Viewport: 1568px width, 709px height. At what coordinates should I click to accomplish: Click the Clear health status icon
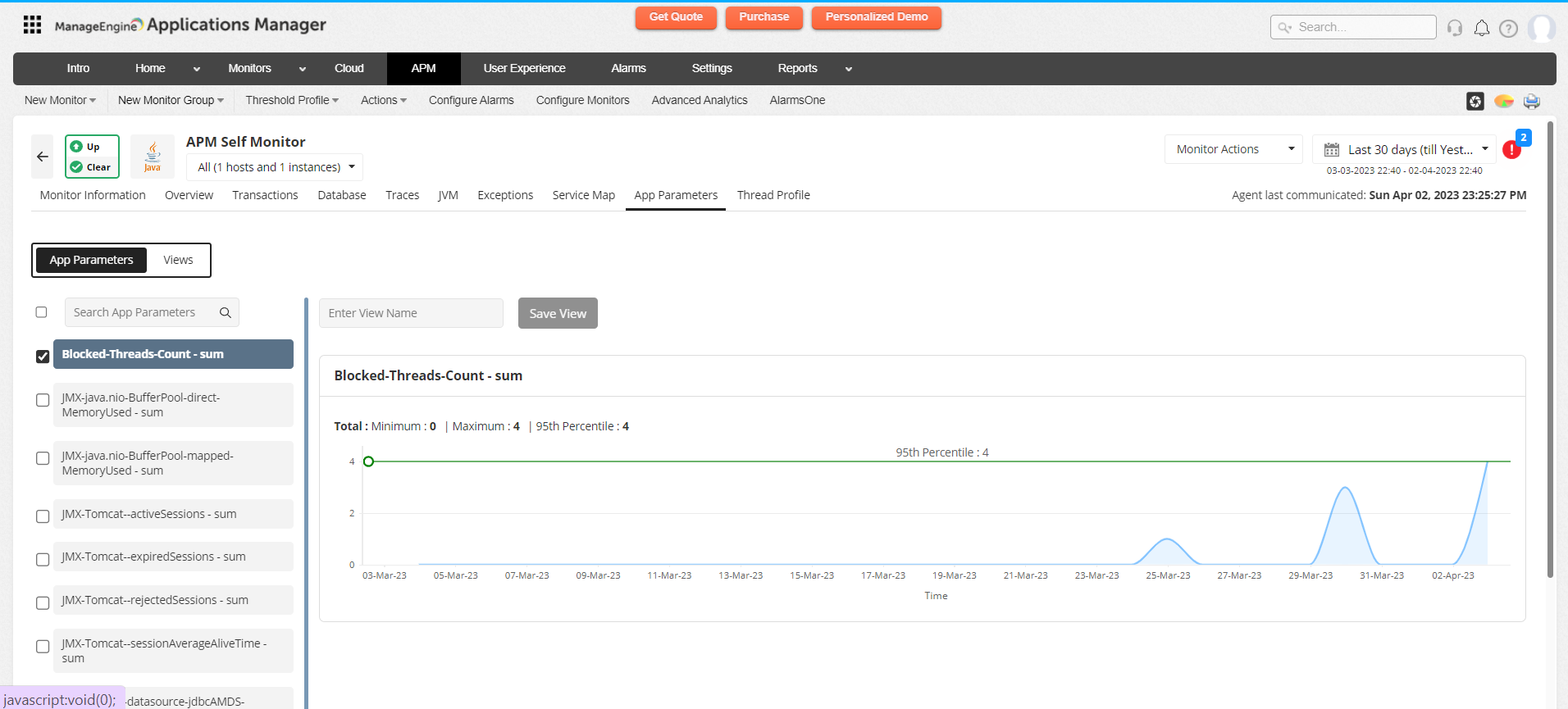(x=76, y=167)
